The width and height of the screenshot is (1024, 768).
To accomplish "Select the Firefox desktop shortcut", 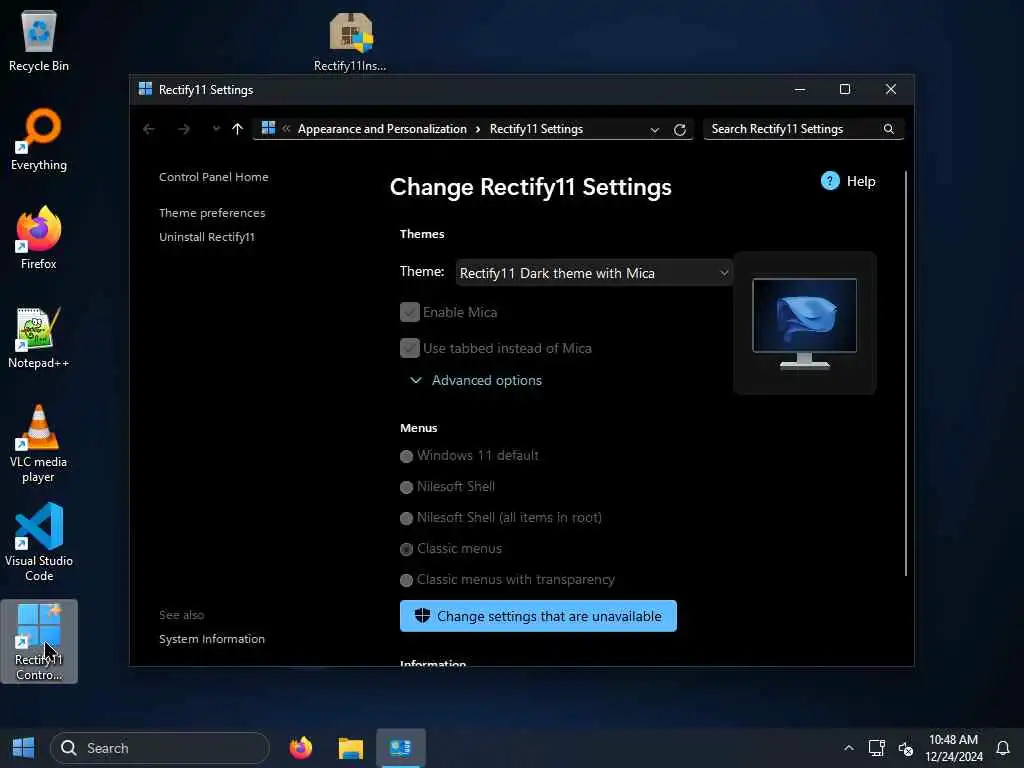I will pos(39,238).
